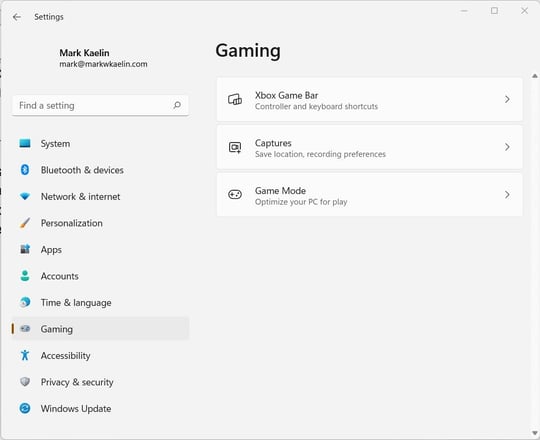Click the back arrow in Settings header
This screenshot has width=540, height=440.
(17, 17)
